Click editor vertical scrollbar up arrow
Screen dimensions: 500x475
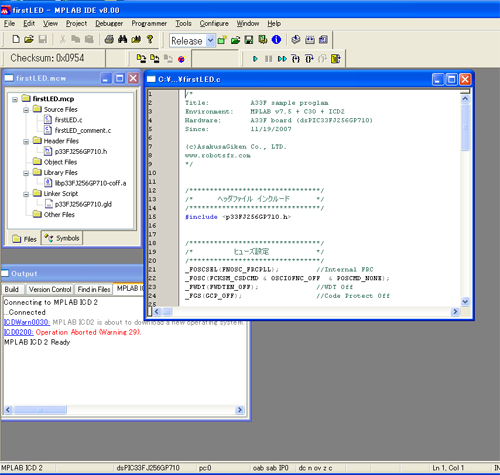click(465, 99)
